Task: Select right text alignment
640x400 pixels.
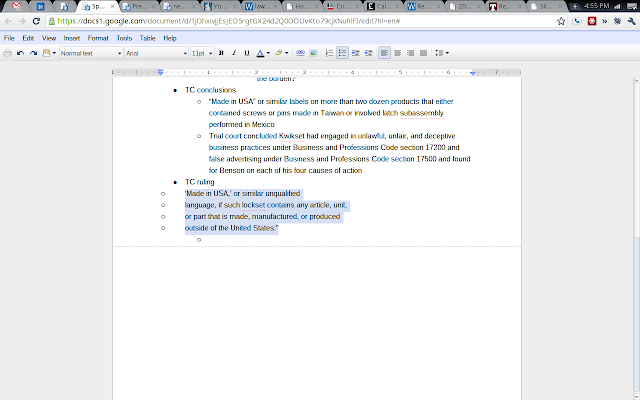Action: (411, 53)
